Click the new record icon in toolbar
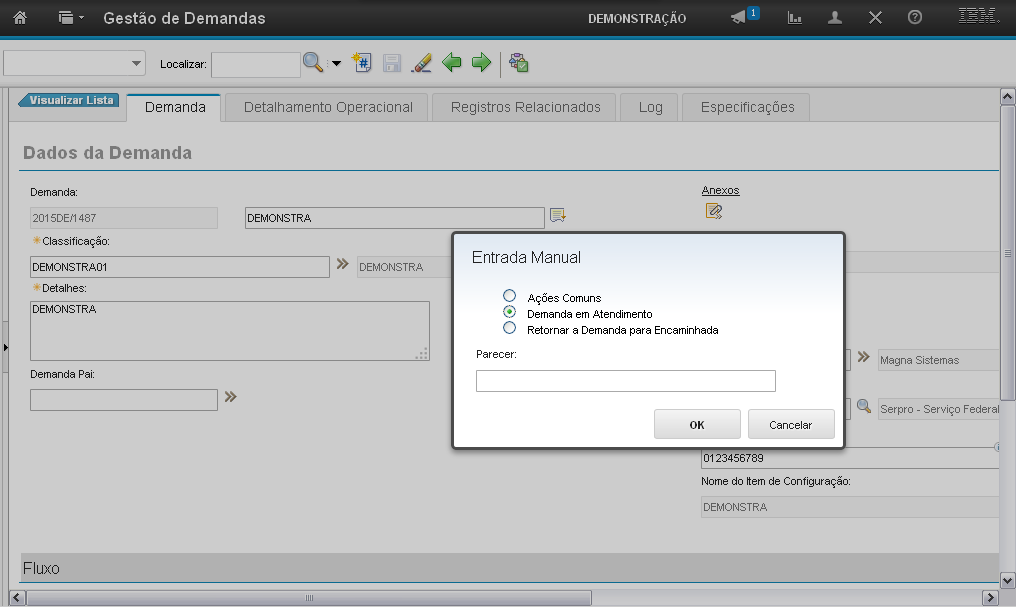 [x=363, y=63]
